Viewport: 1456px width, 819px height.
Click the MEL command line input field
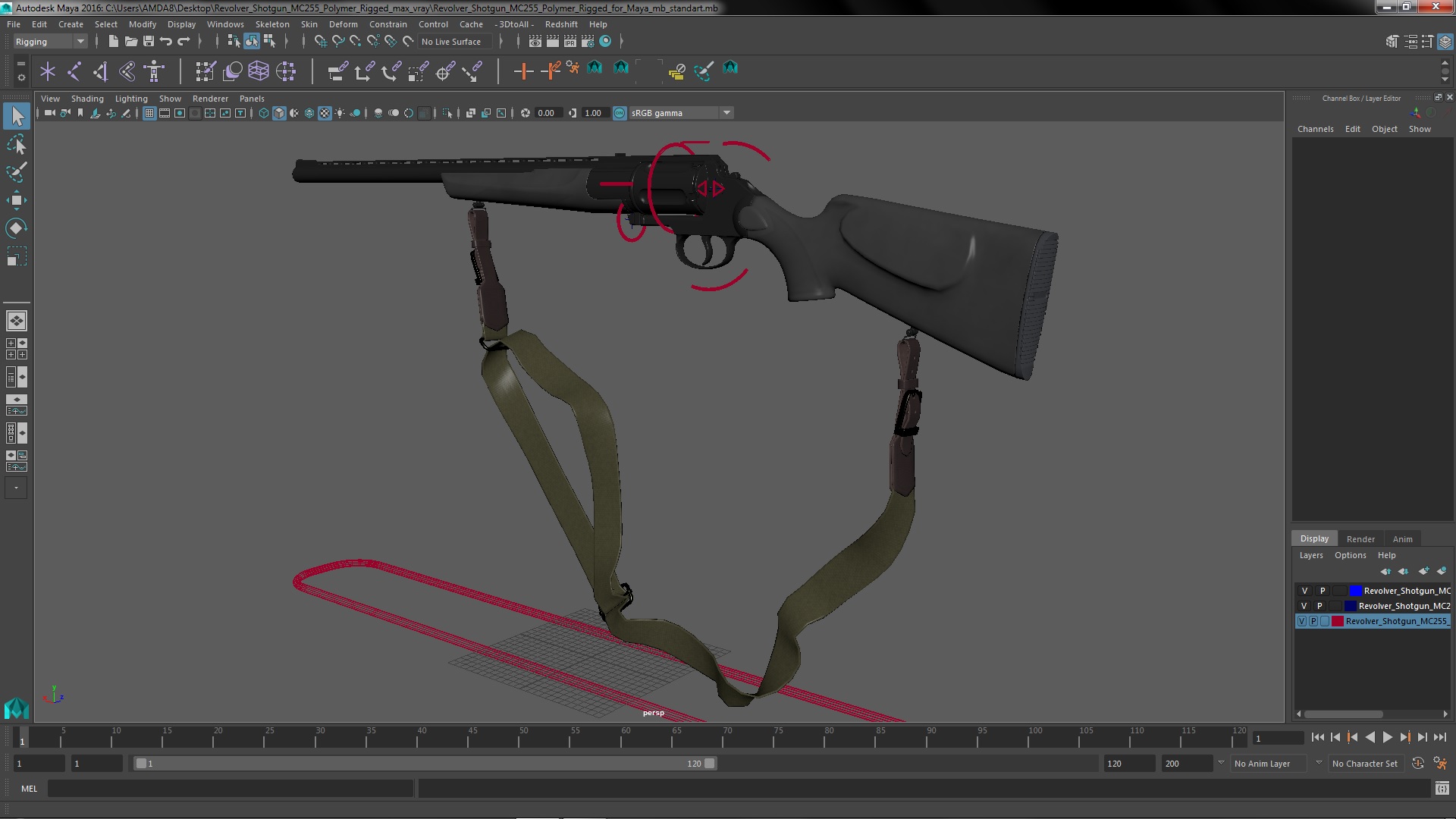[x=231, y=789]
